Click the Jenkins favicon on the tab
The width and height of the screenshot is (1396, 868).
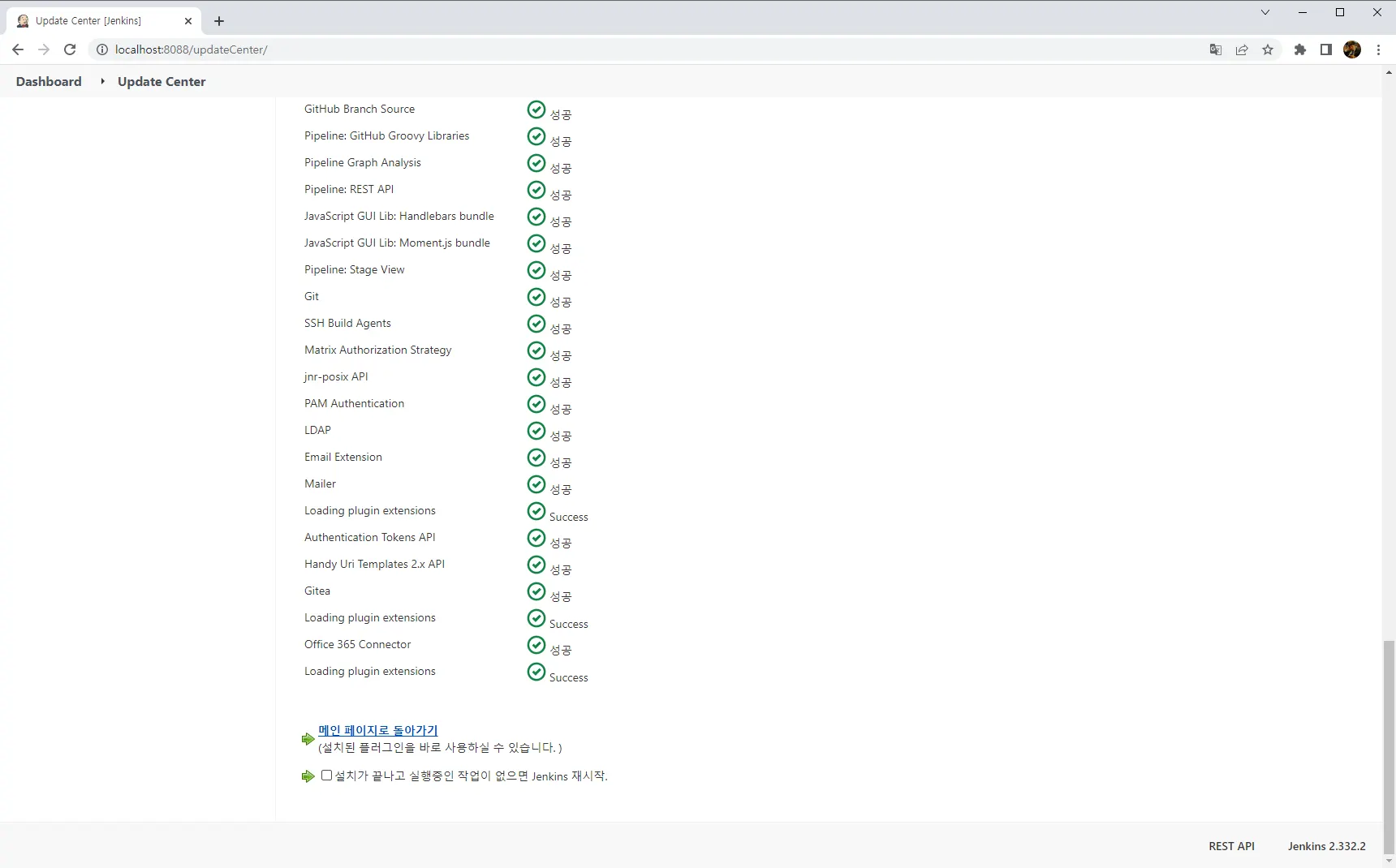pos(23,21)
